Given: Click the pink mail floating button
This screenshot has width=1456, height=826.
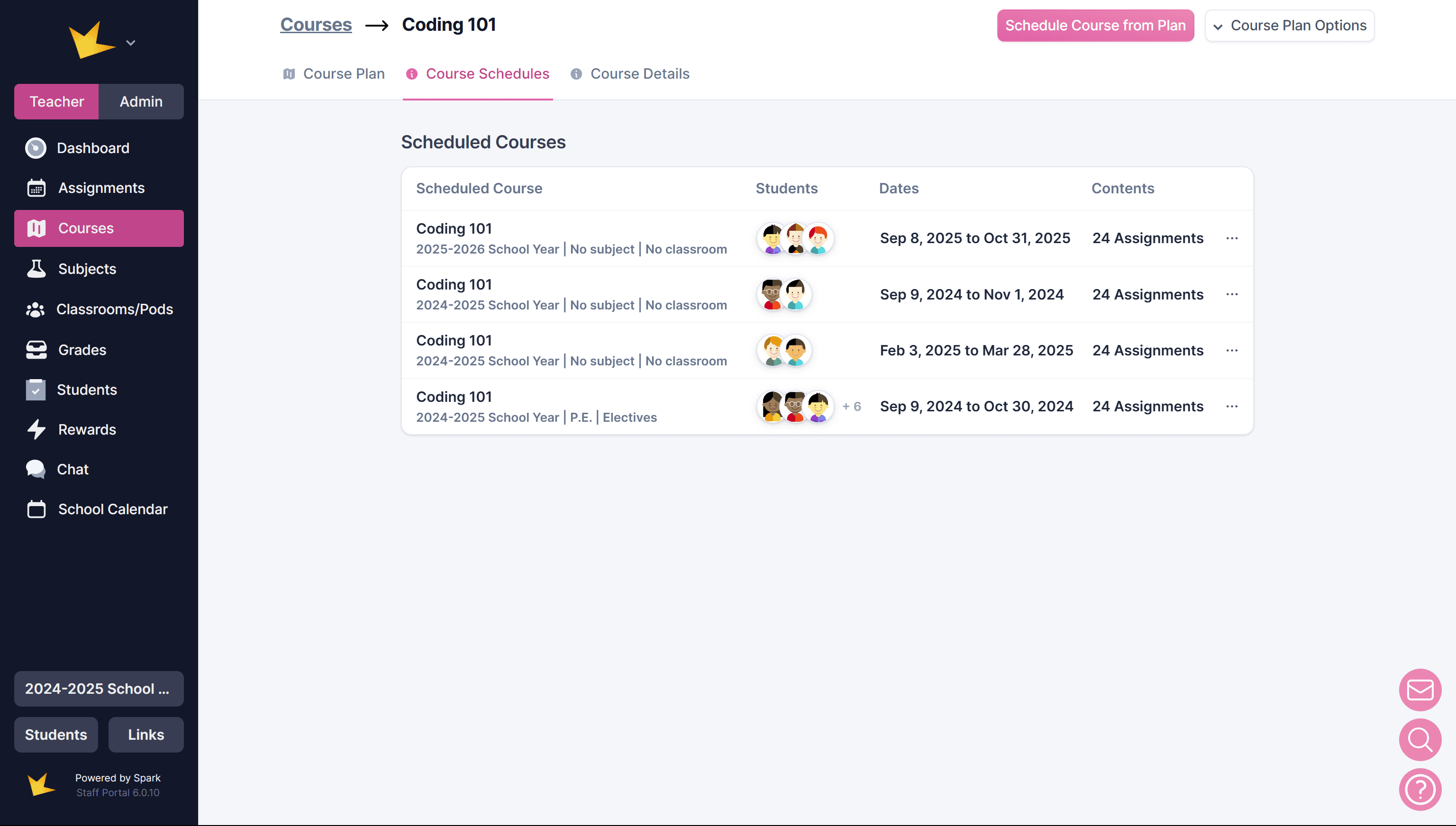Looking at the screenshot, I should pos(1420,690).
